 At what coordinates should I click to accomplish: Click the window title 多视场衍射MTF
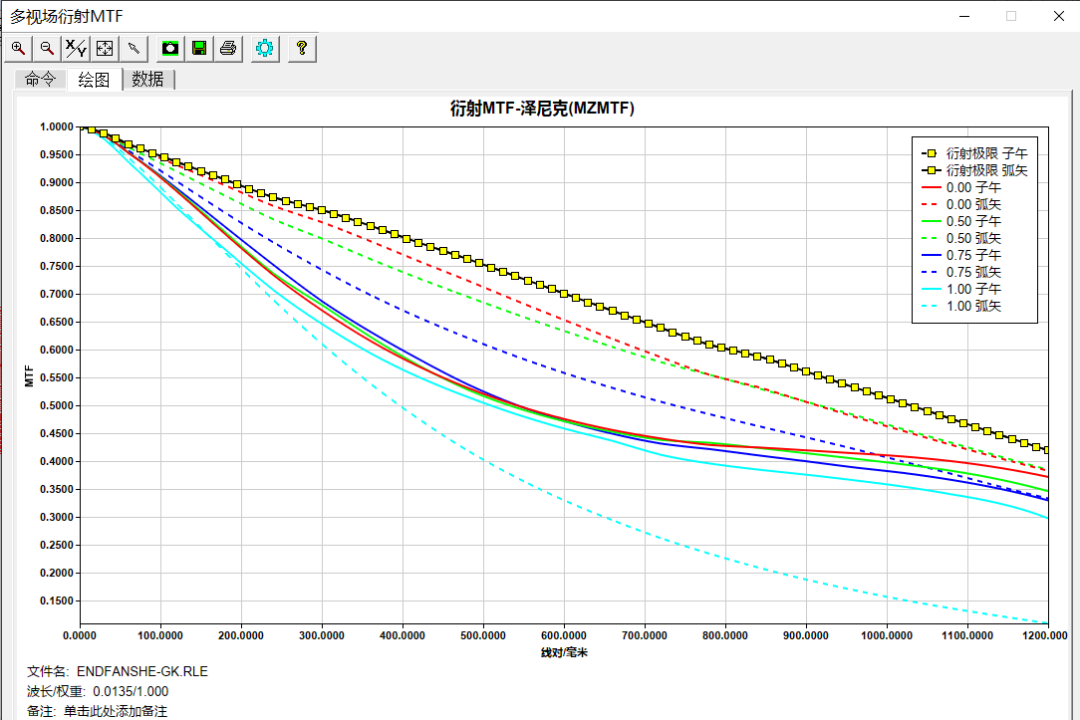coord(66,16)
